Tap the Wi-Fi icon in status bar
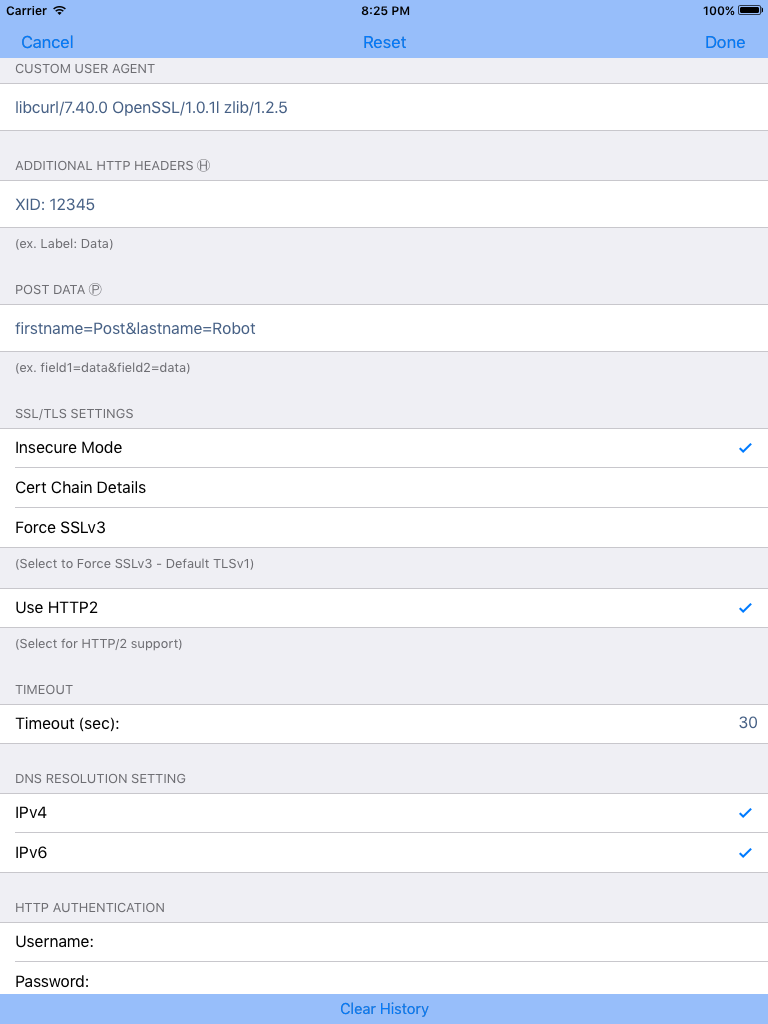The height and width of the screenshot is (1024, 768). tap(59, 10)
